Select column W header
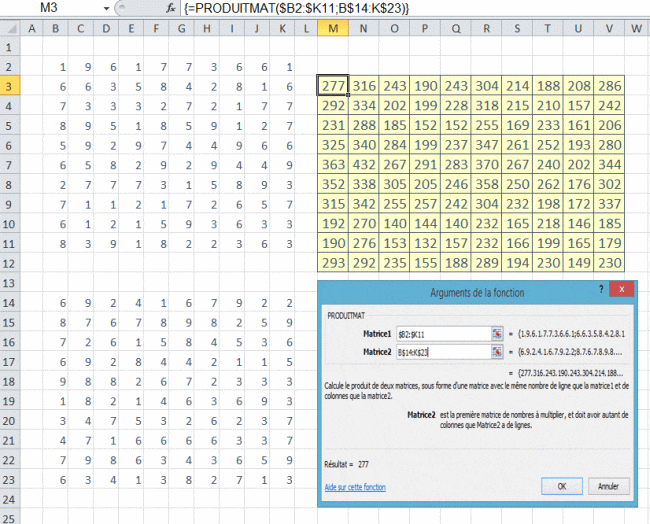The width and height of the screenshot is (650, 524). click(x=637, y=28)
